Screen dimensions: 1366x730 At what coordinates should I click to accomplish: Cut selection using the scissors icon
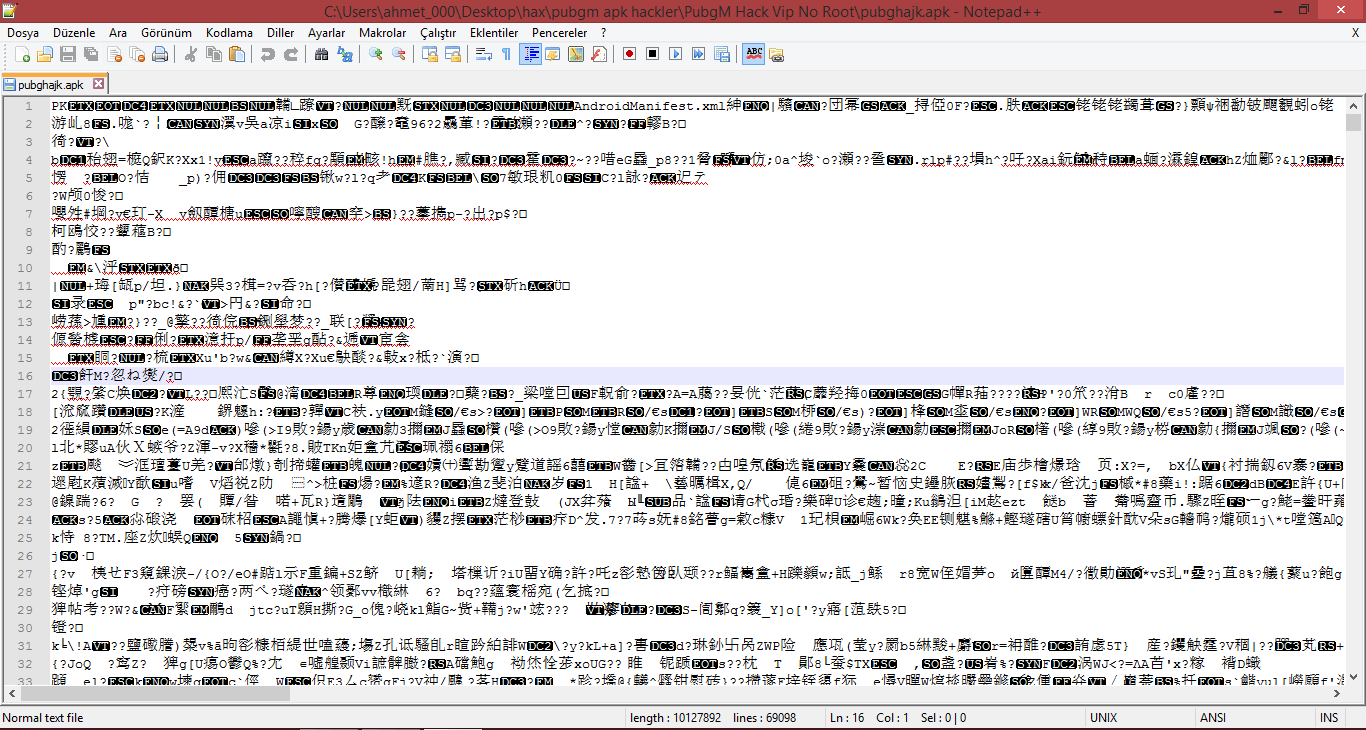[191, 54]
